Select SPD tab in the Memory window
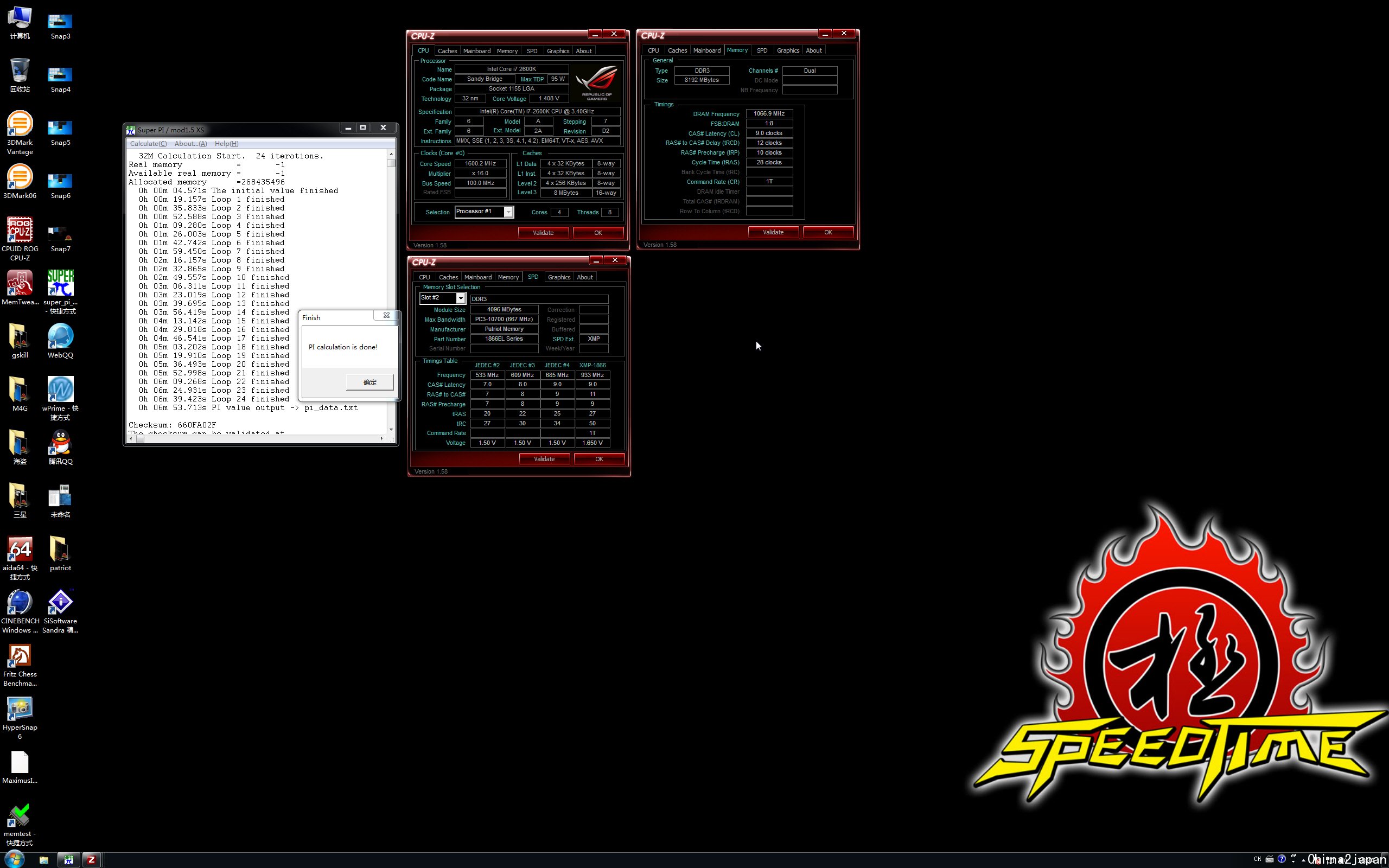 point(762,50)
